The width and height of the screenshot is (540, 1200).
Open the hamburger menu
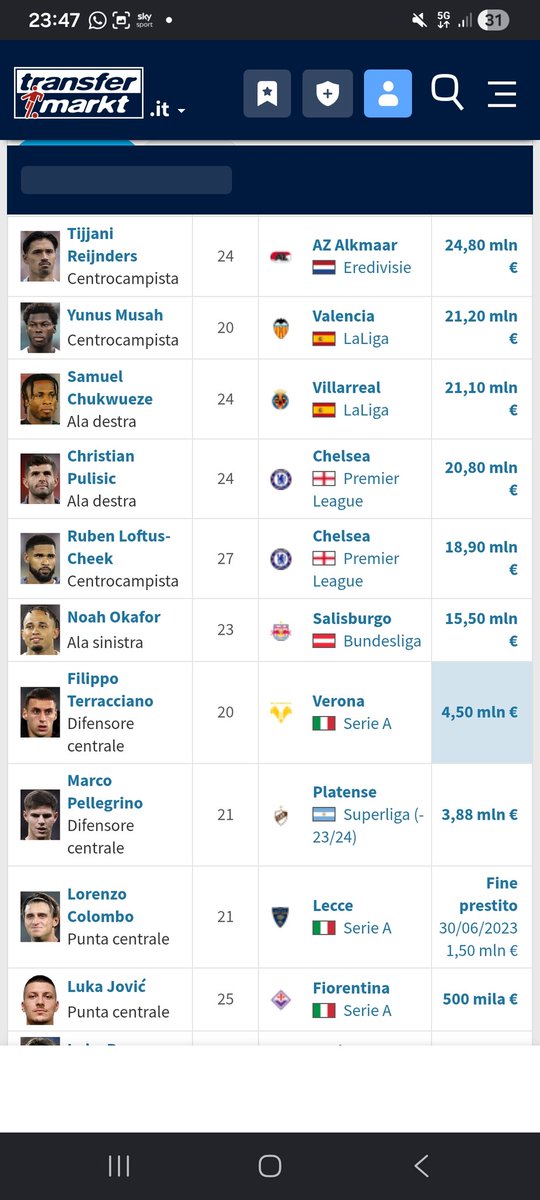[x=502, y=94]
